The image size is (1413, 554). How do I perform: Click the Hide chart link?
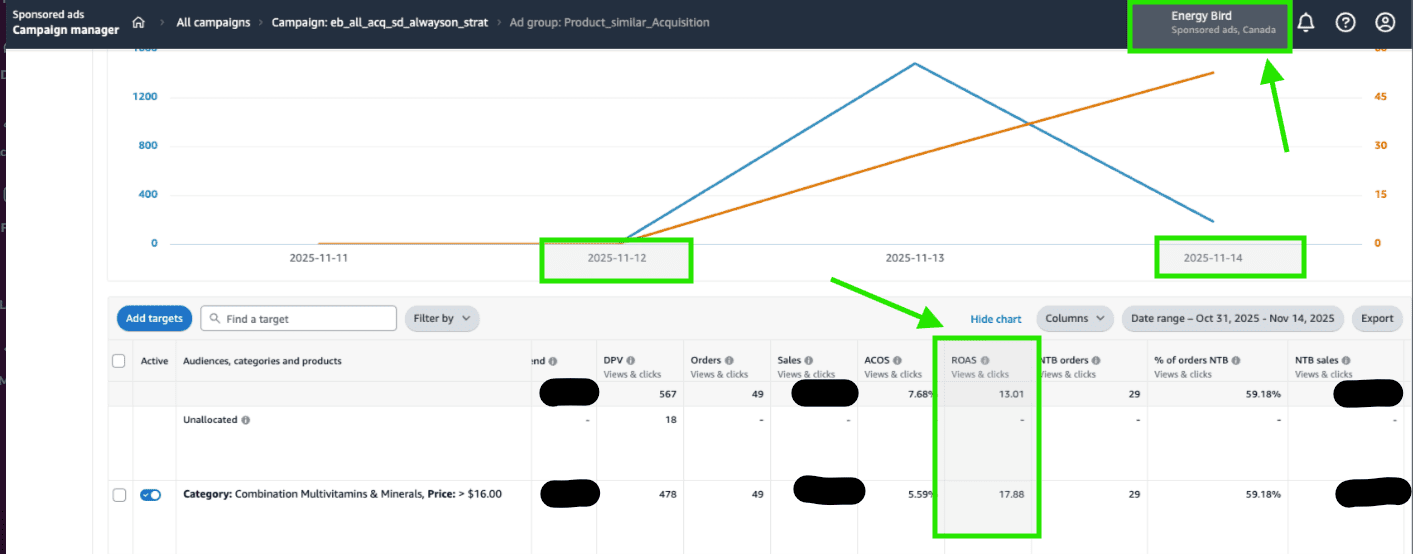coord(996,319)
